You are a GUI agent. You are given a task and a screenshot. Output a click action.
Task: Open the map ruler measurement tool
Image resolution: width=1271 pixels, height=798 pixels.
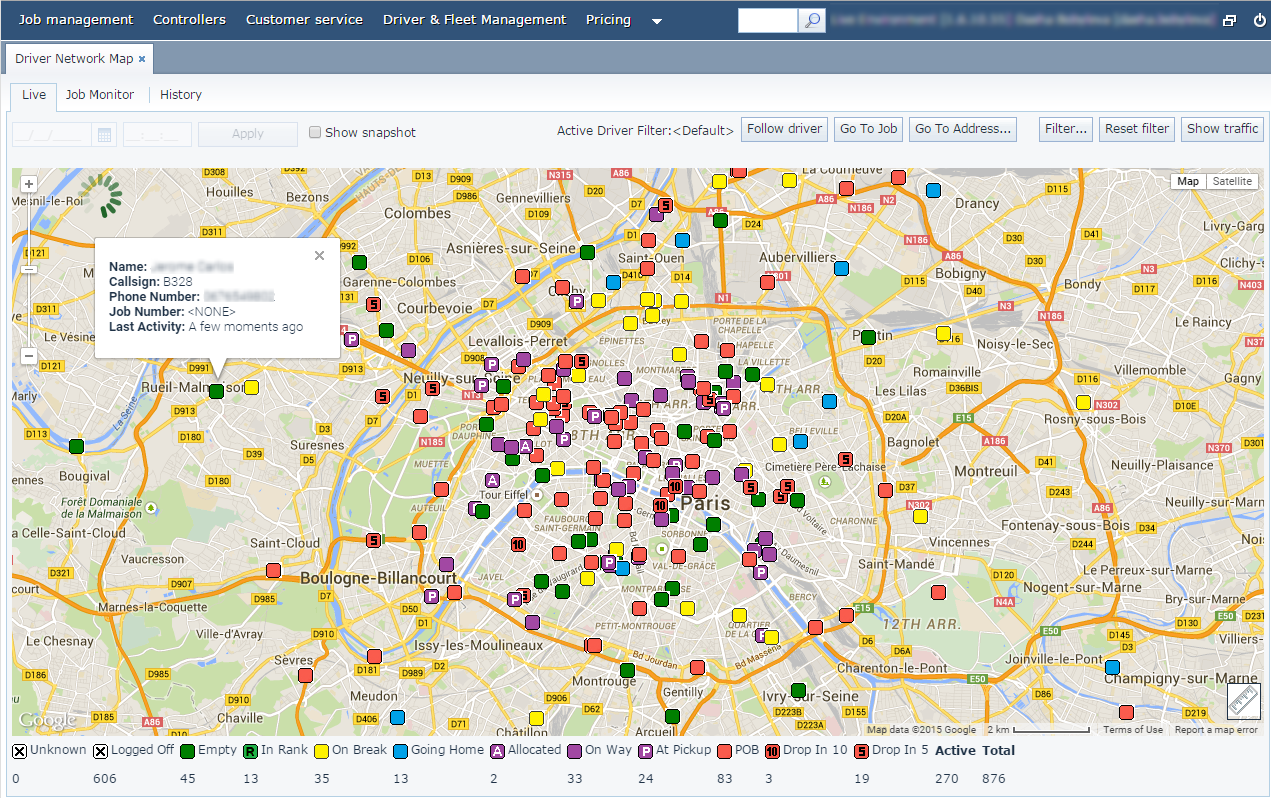coord(1244,701)
